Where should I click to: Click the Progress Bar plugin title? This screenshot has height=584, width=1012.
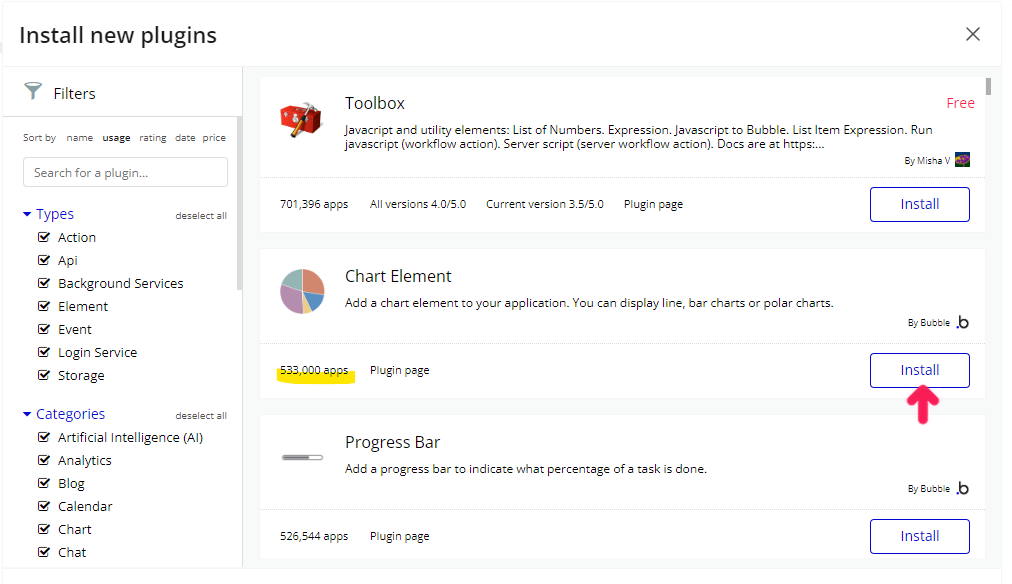click(392, 442)
